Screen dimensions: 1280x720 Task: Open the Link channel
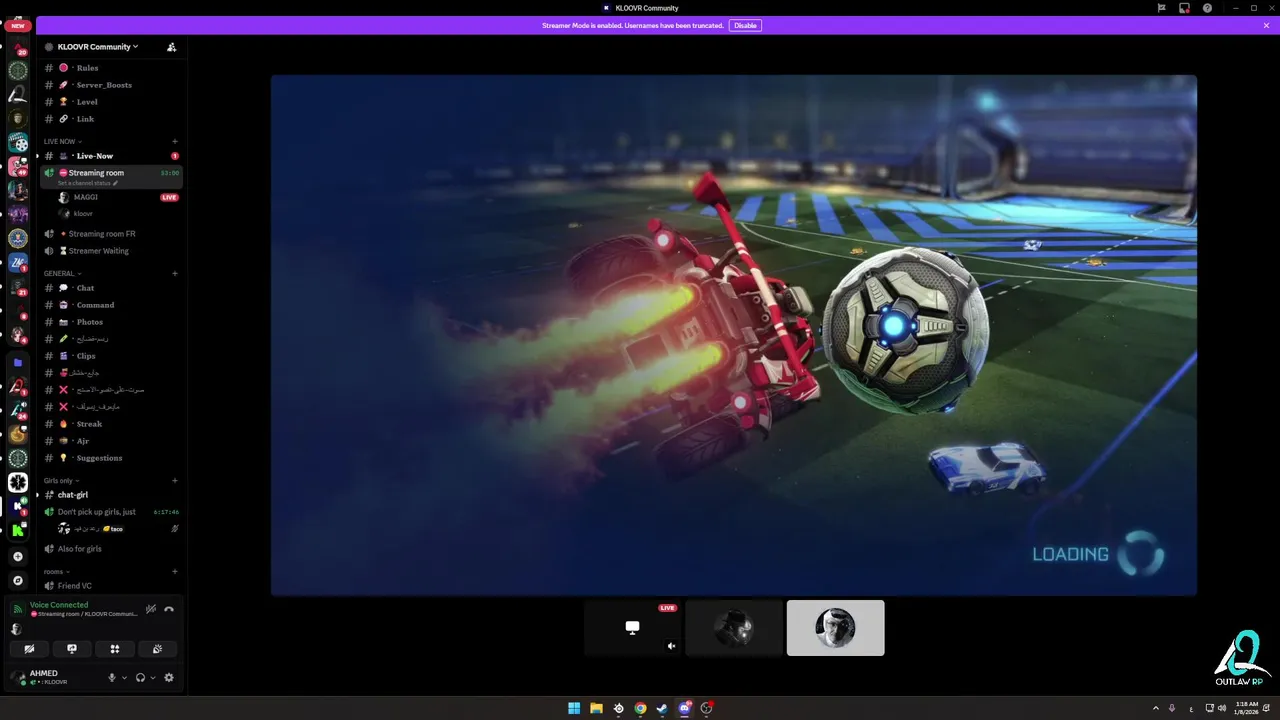pos(112,119)
